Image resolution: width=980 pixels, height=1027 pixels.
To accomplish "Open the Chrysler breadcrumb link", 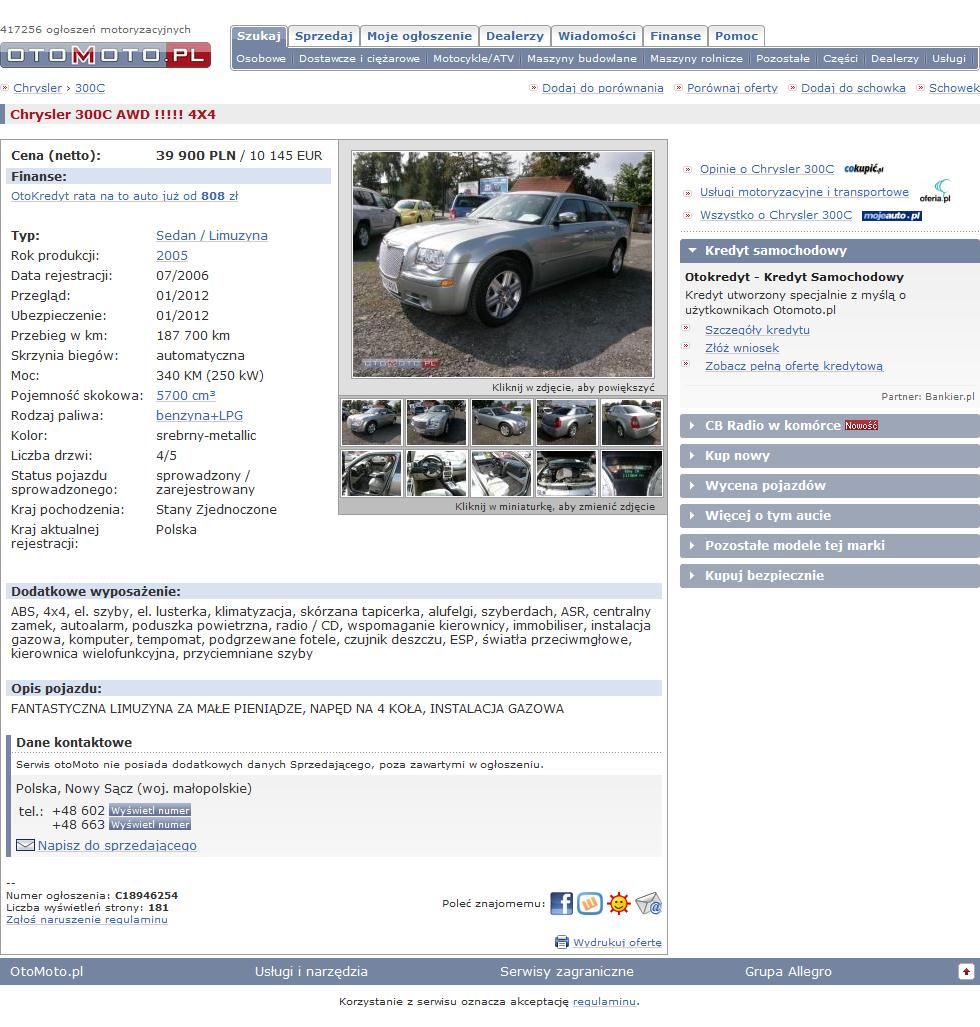I will point(37,88).
